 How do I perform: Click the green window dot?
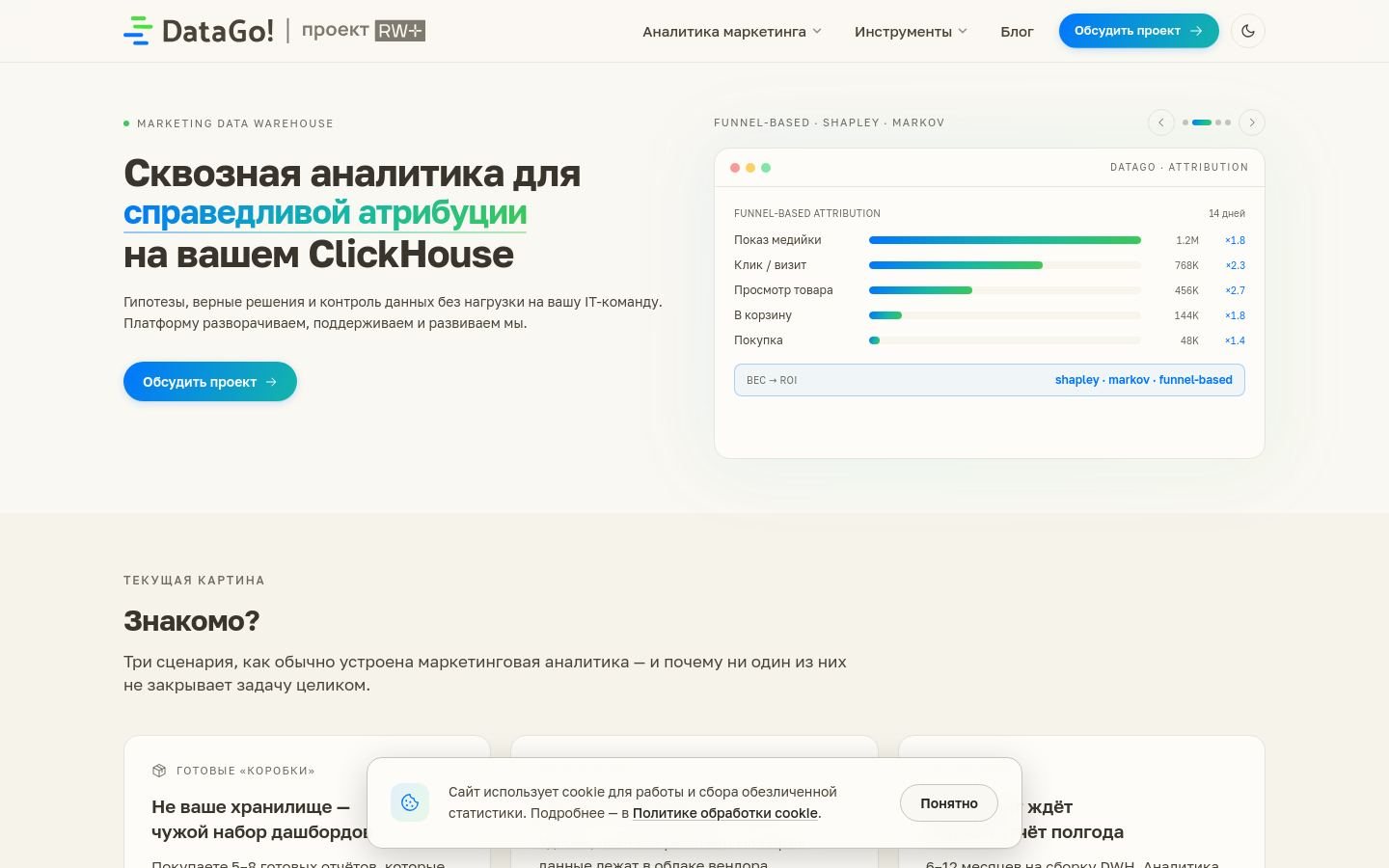766,168
